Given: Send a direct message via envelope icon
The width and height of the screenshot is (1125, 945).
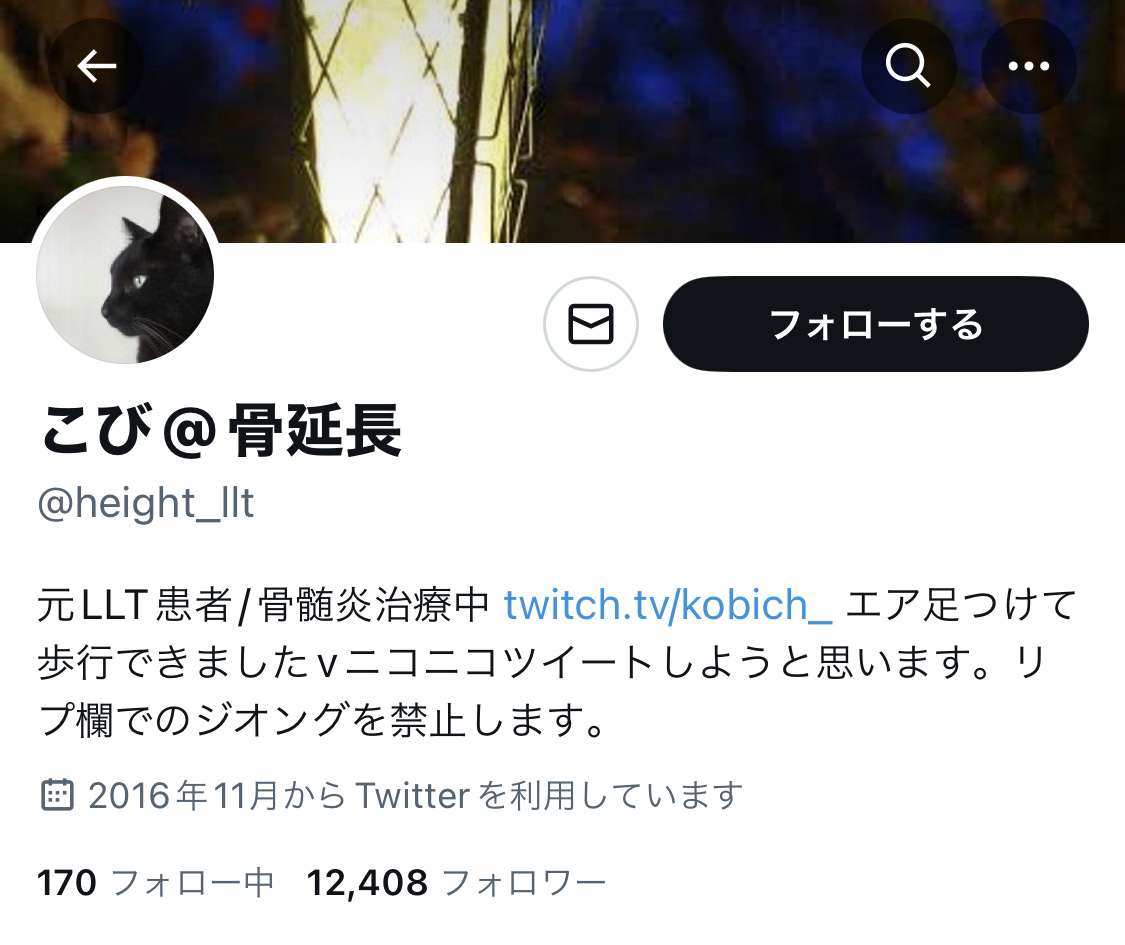Looking at the screenshot, I should point(590,324).
